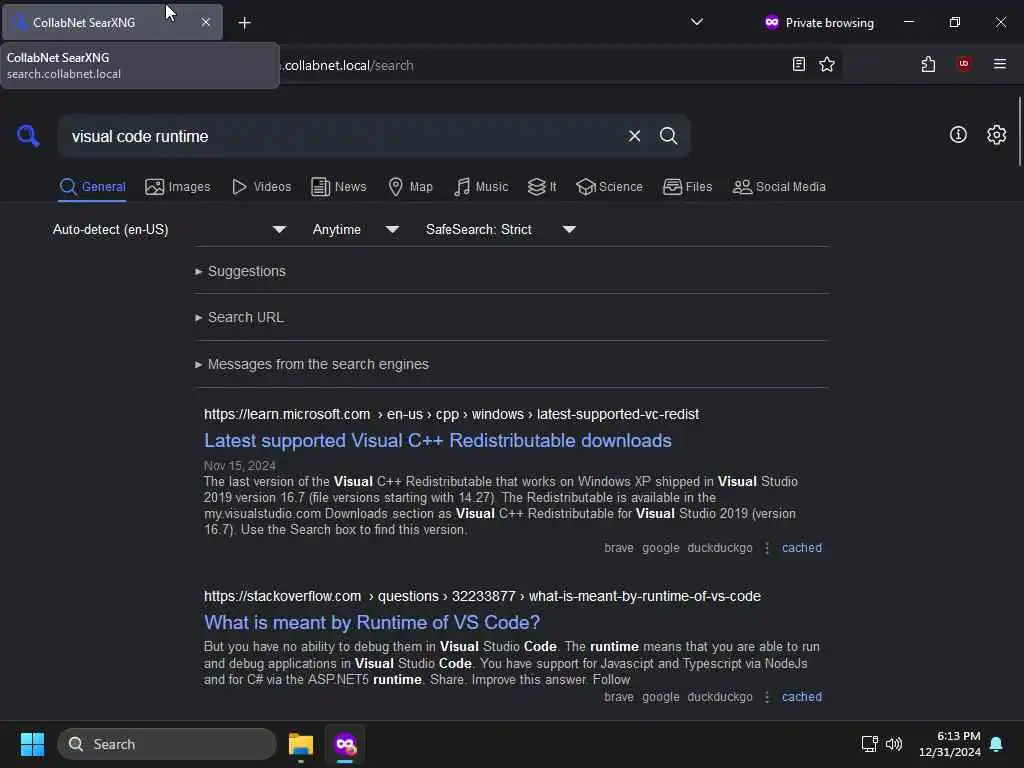The image size is (1024, 768).
Task: Open the About info icon
Action: pyautogui.click(x=958, y=135)
